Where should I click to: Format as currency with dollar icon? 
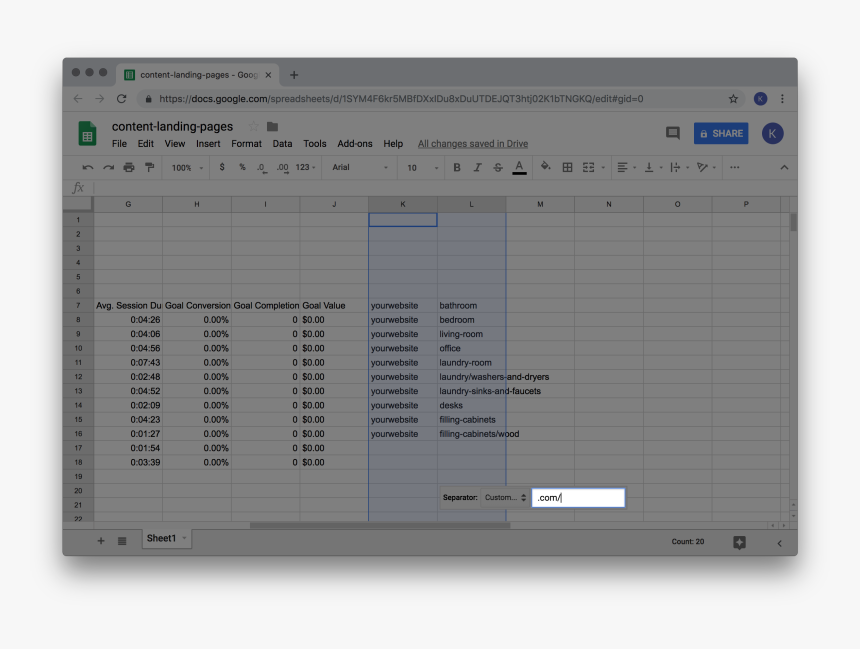pyautogui.click(x=222, y=167)
